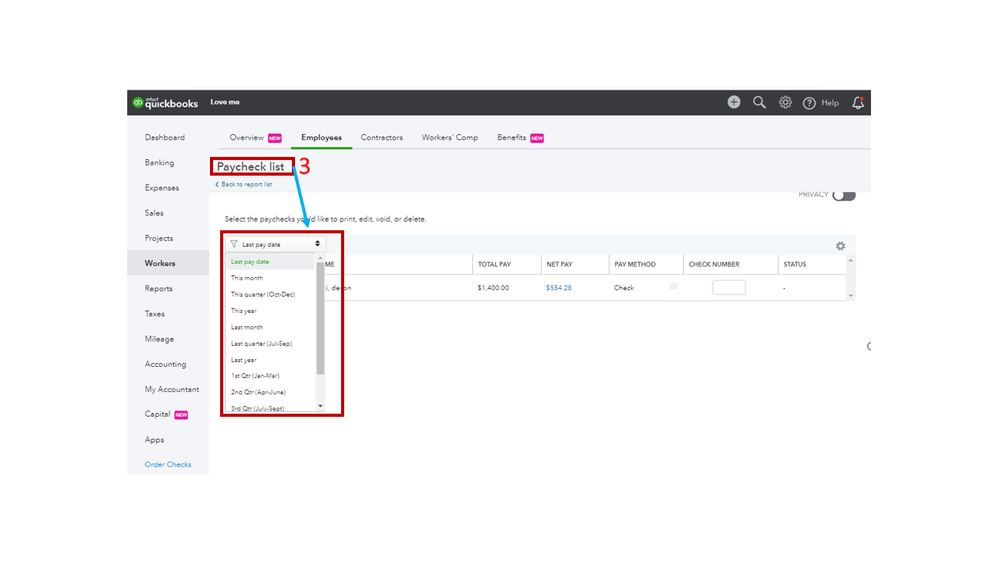Viewport: 999px width, 562px height.
Task: Open Taxes in the sidebar
Action: point(155,313)
